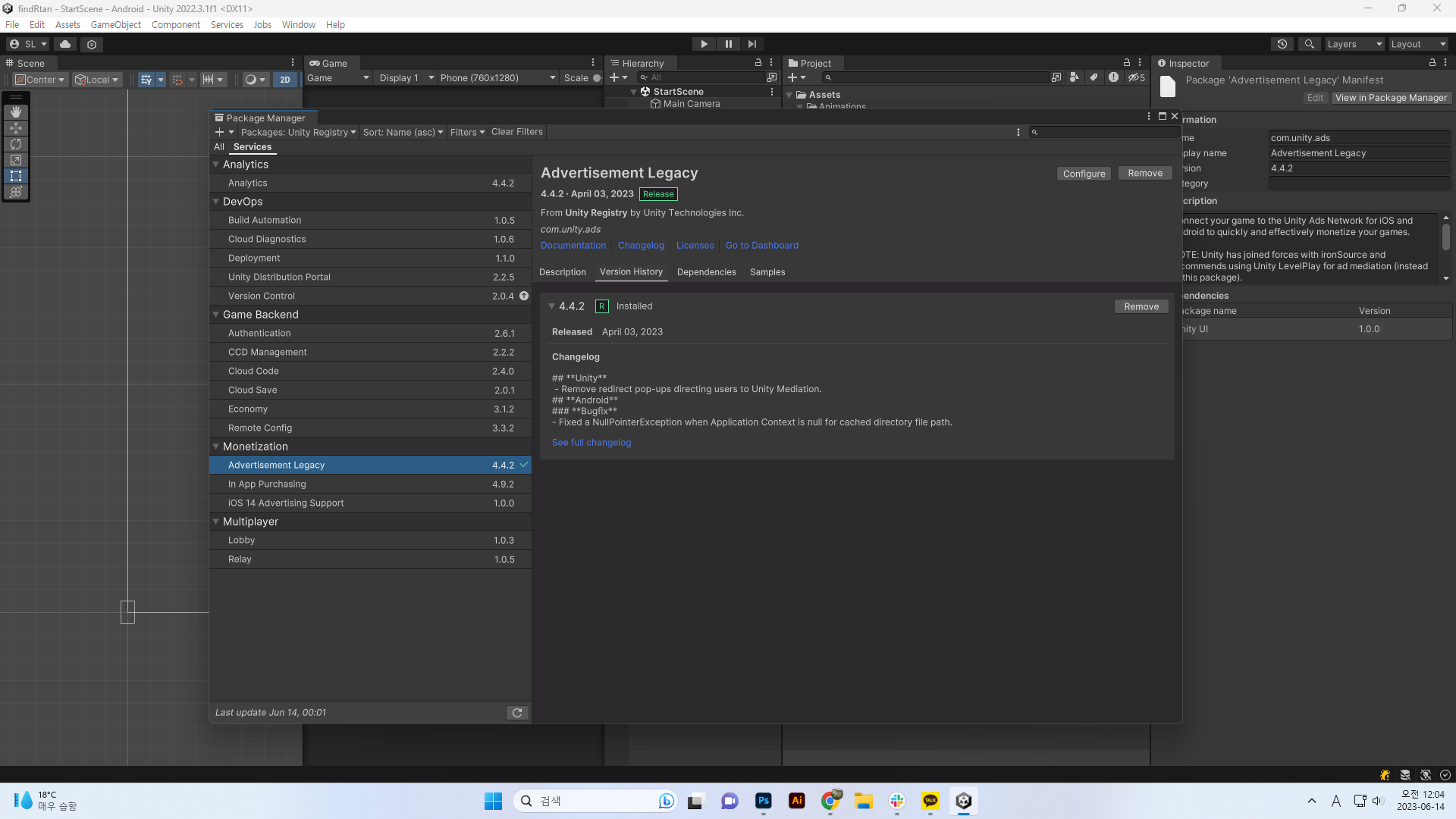Screen dimensions: 1456x819
Task: Open the Window menu
Action: (299, 25)
